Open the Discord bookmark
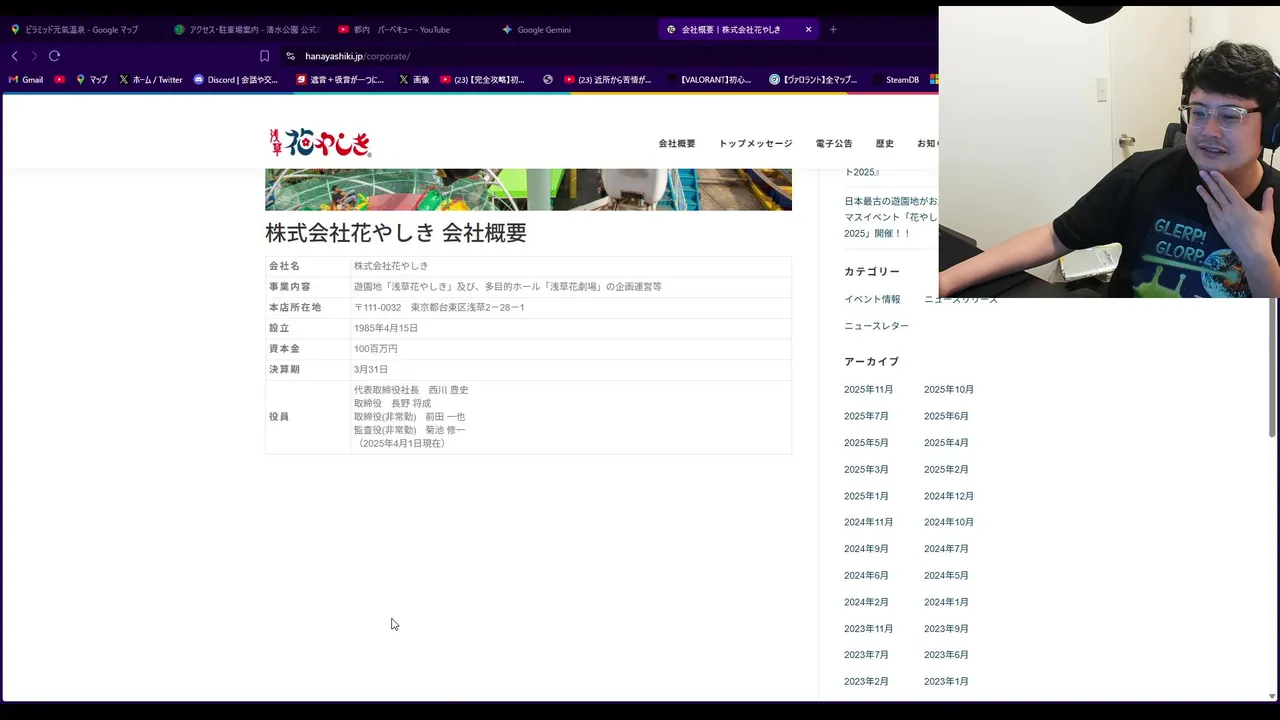Viewport: 1280px width, 720px height. 236,79
